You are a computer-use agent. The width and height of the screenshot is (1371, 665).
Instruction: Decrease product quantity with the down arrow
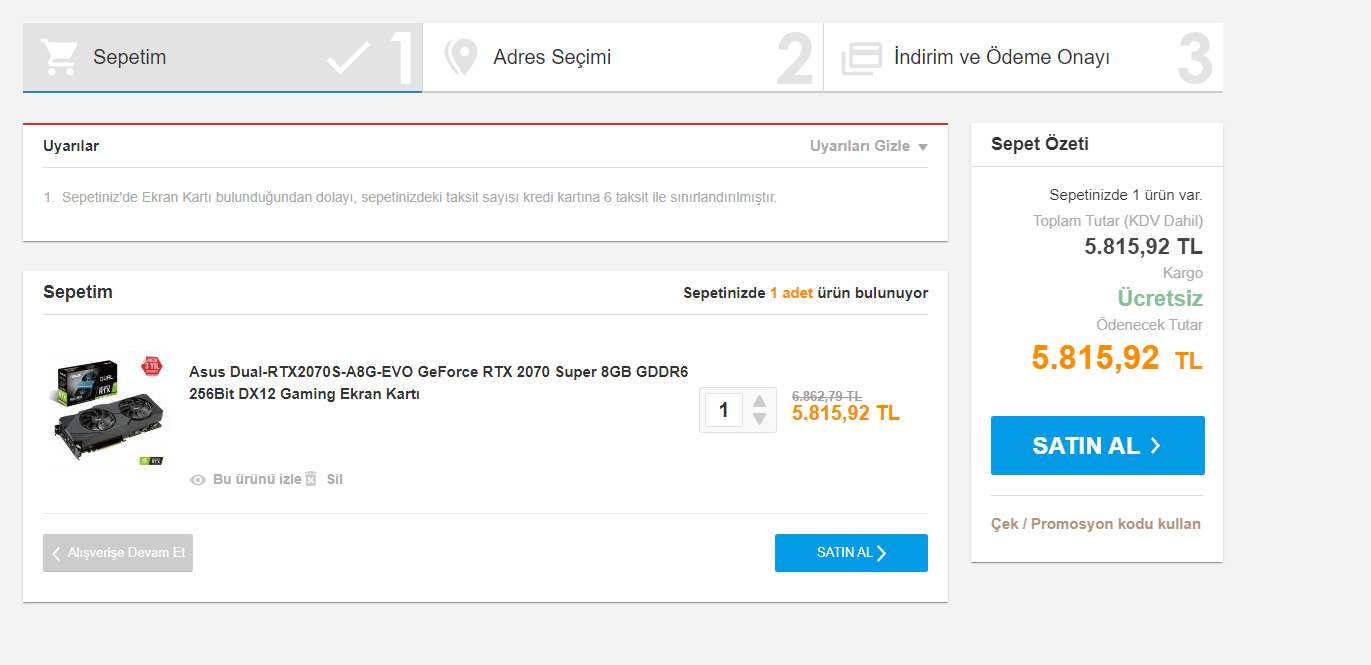pyautogui.click(x=759, y=420)
